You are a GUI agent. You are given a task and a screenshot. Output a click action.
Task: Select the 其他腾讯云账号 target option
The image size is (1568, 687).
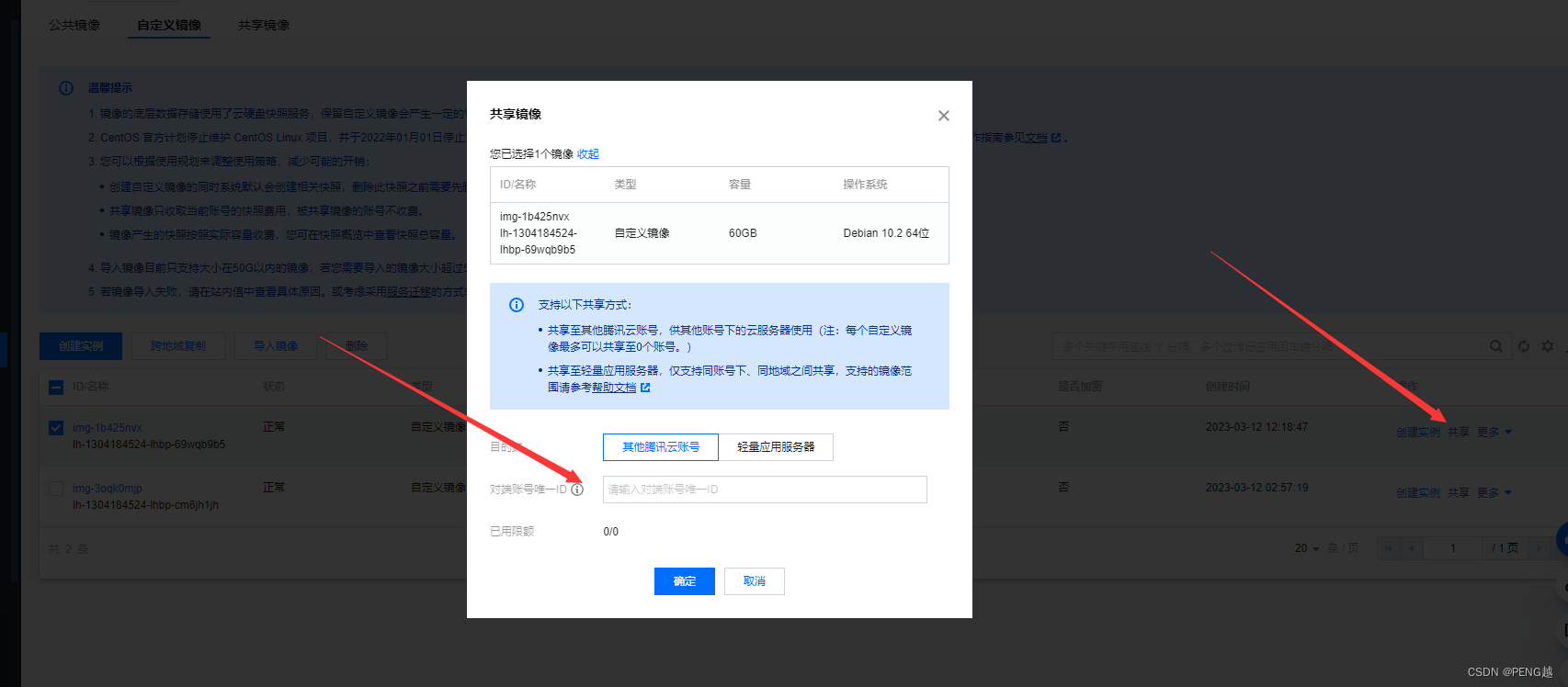(661, 447)
